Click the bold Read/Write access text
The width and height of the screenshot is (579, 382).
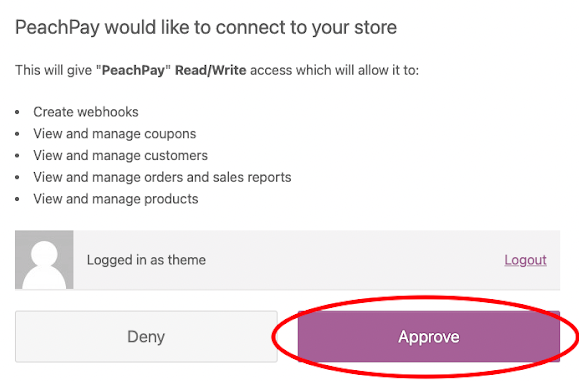pos(210,70)
